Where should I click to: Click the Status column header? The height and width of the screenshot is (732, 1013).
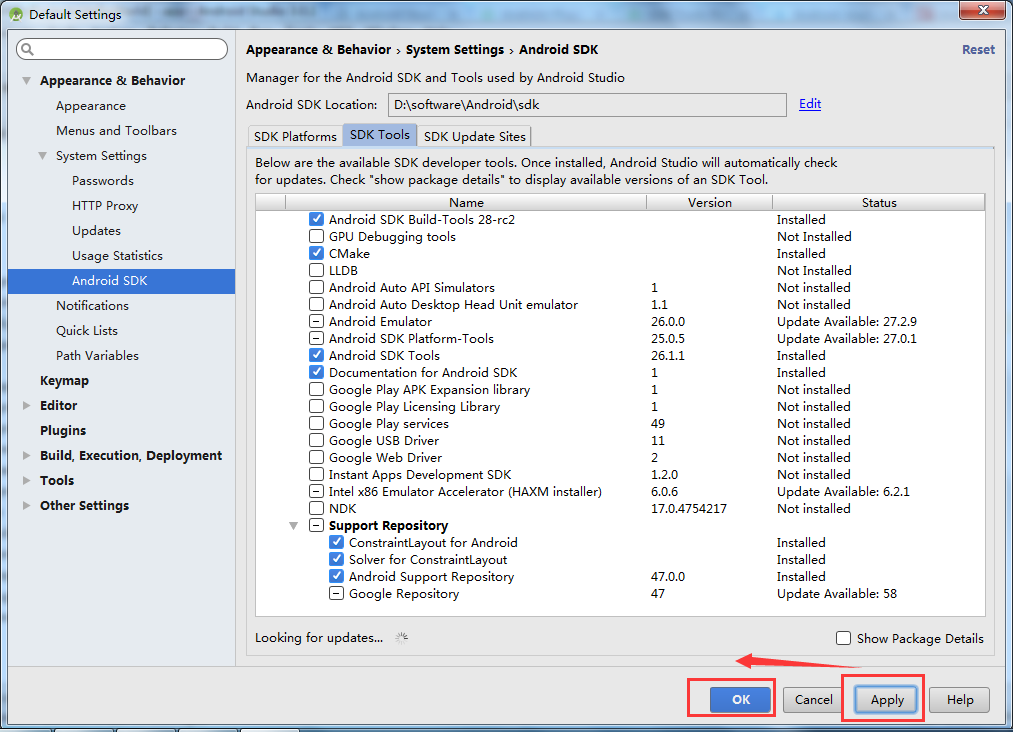[x=879, y=202]
